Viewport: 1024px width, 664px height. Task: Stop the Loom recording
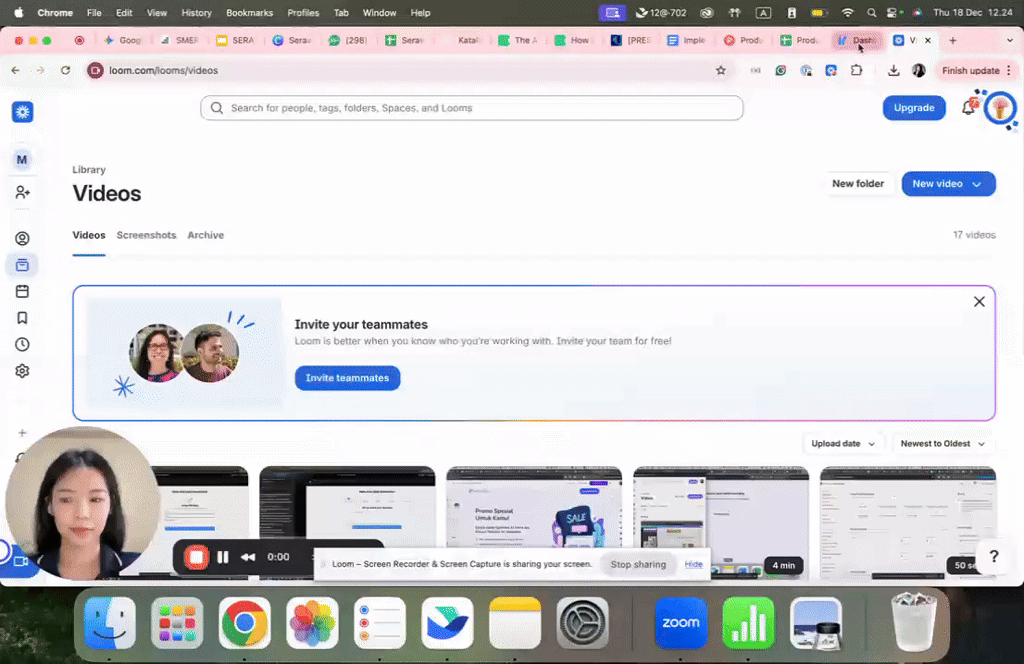(197, 557)
